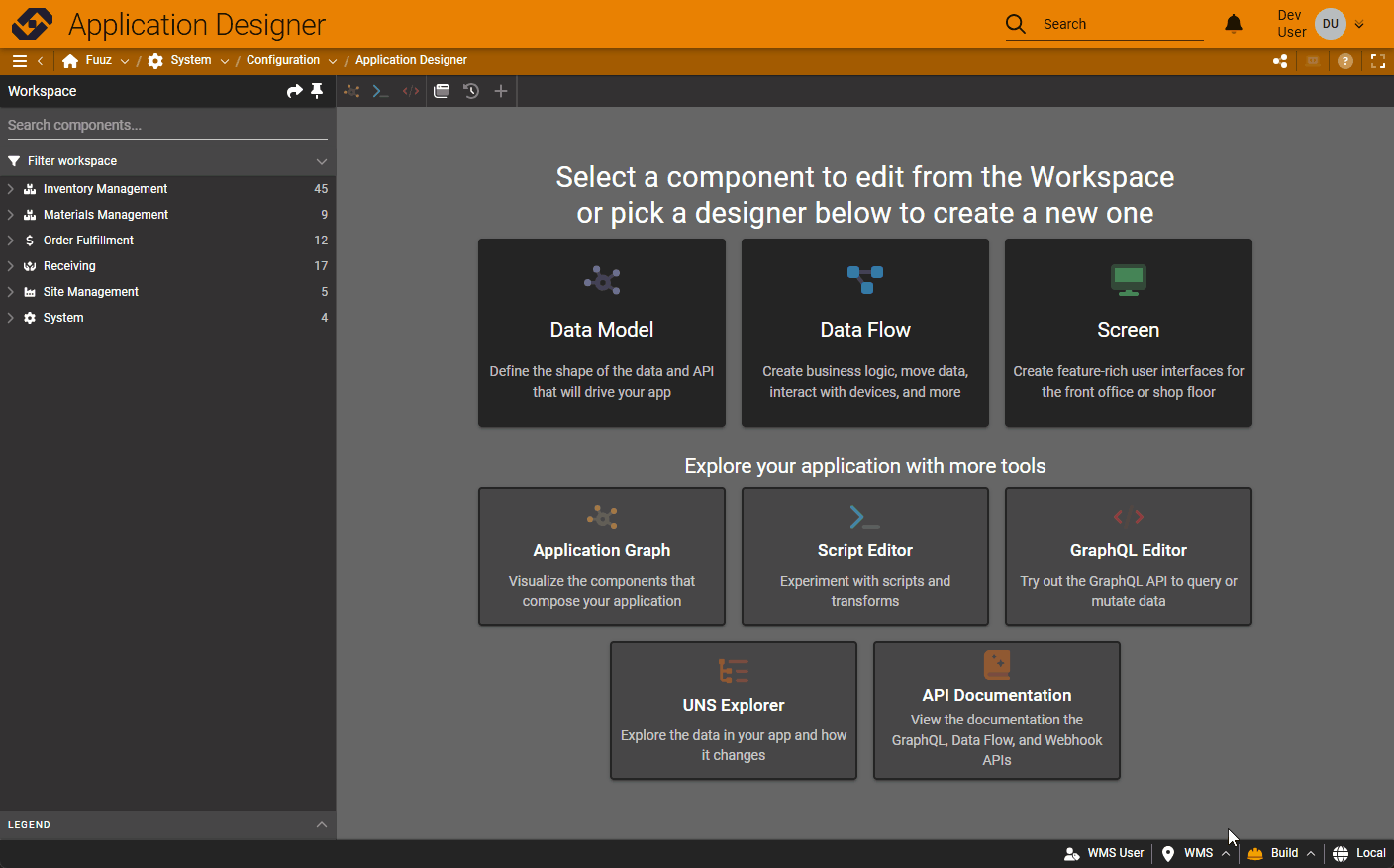The height and width of the screenshot is (868, 1394).
Task: Click the history clock icon in toolbar
Action: (x=471, y=91)
